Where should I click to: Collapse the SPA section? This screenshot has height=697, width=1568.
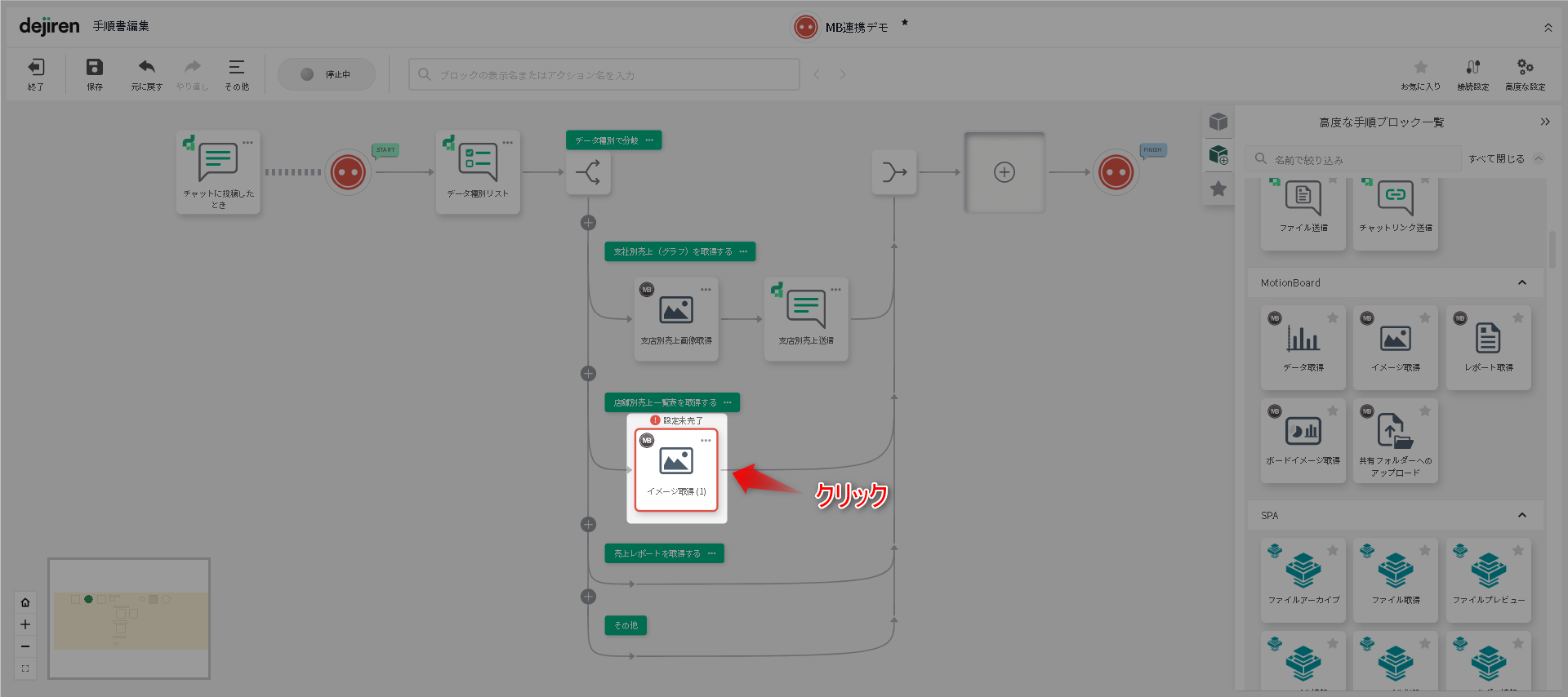point(1522,515)
